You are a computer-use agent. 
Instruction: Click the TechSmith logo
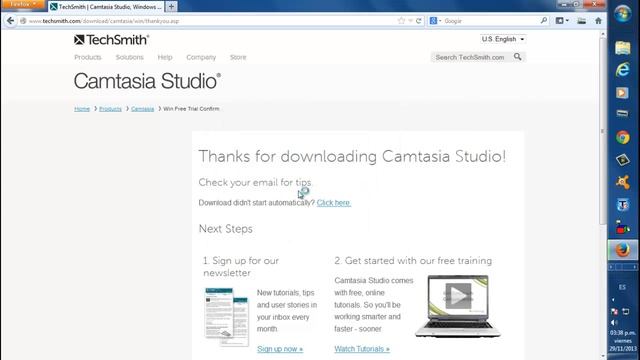coord(111,40)
